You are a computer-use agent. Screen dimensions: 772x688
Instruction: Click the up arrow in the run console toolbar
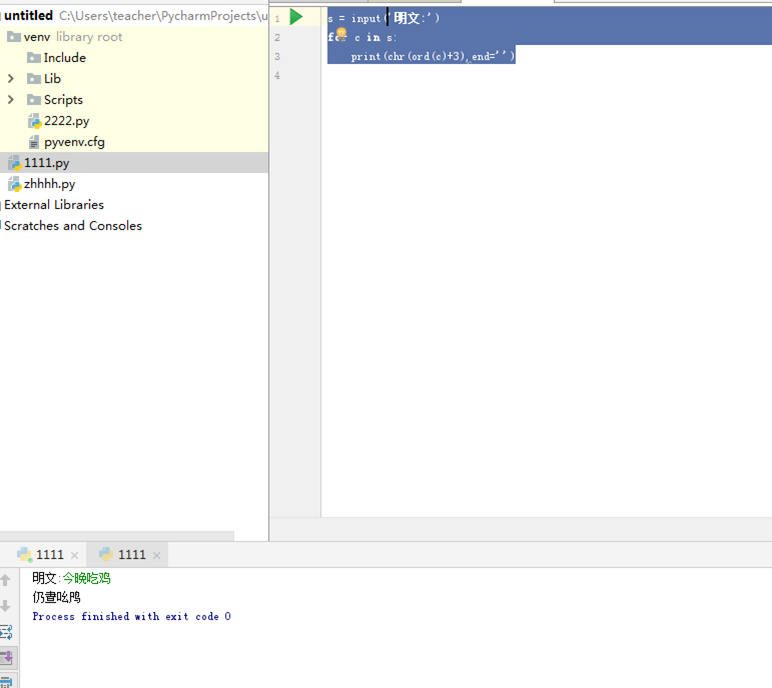6,580
